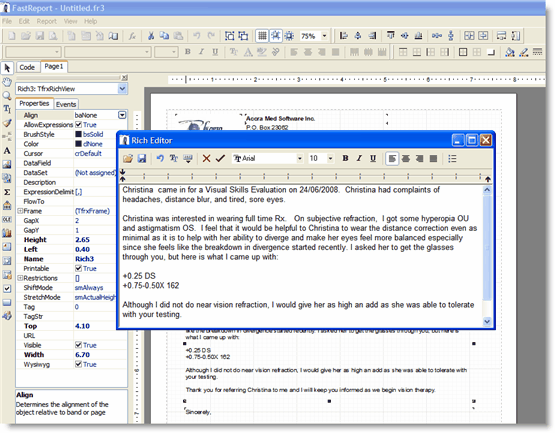
Task: Open the Report menu
Action: pos(46,21)
